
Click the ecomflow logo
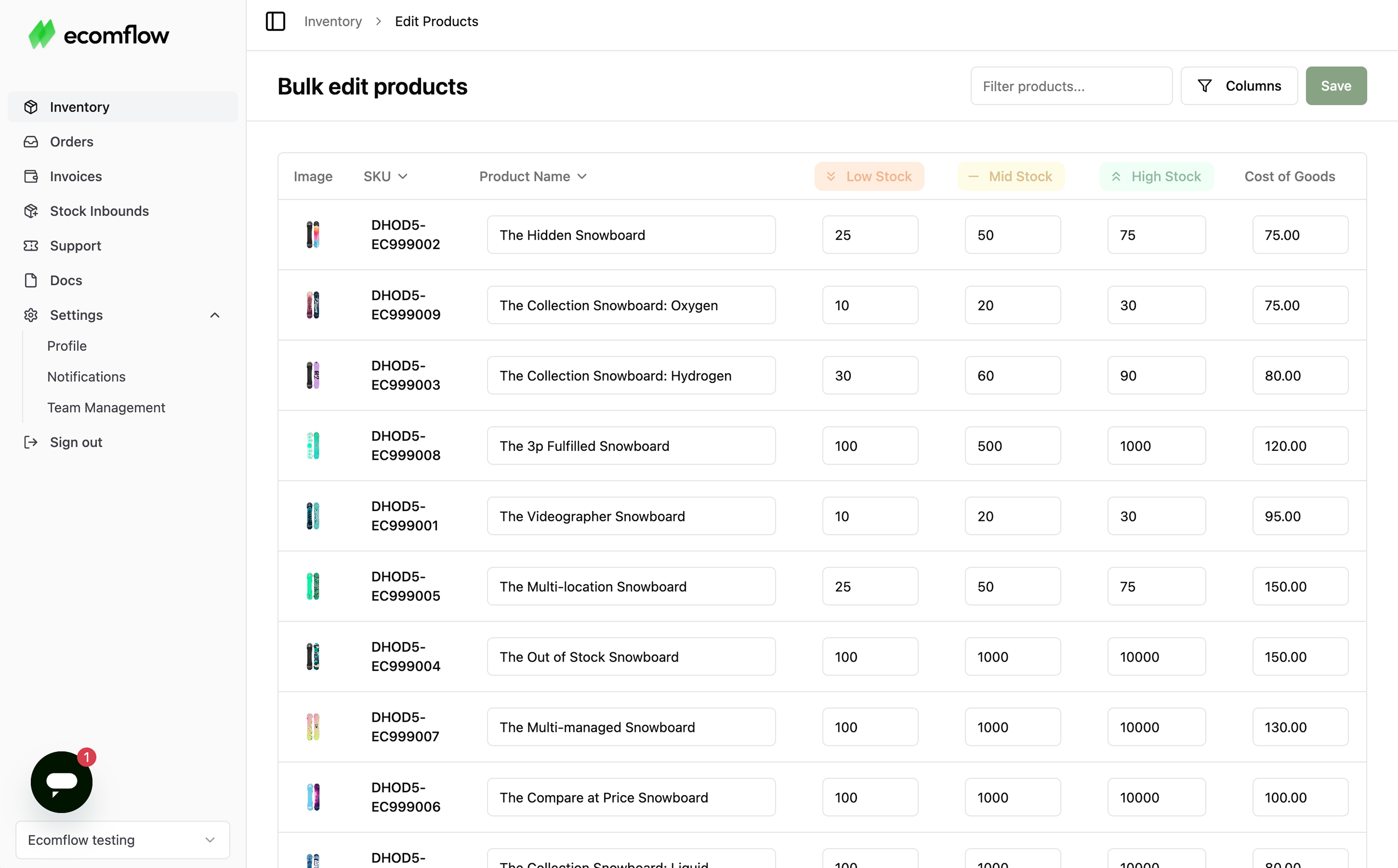[99, 35]
